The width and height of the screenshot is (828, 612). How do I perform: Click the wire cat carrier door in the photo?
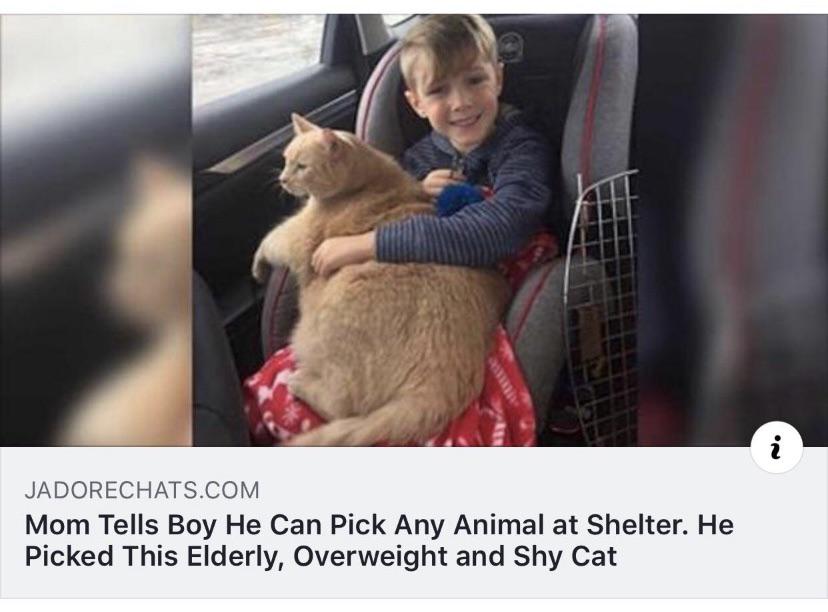point(602,306)
